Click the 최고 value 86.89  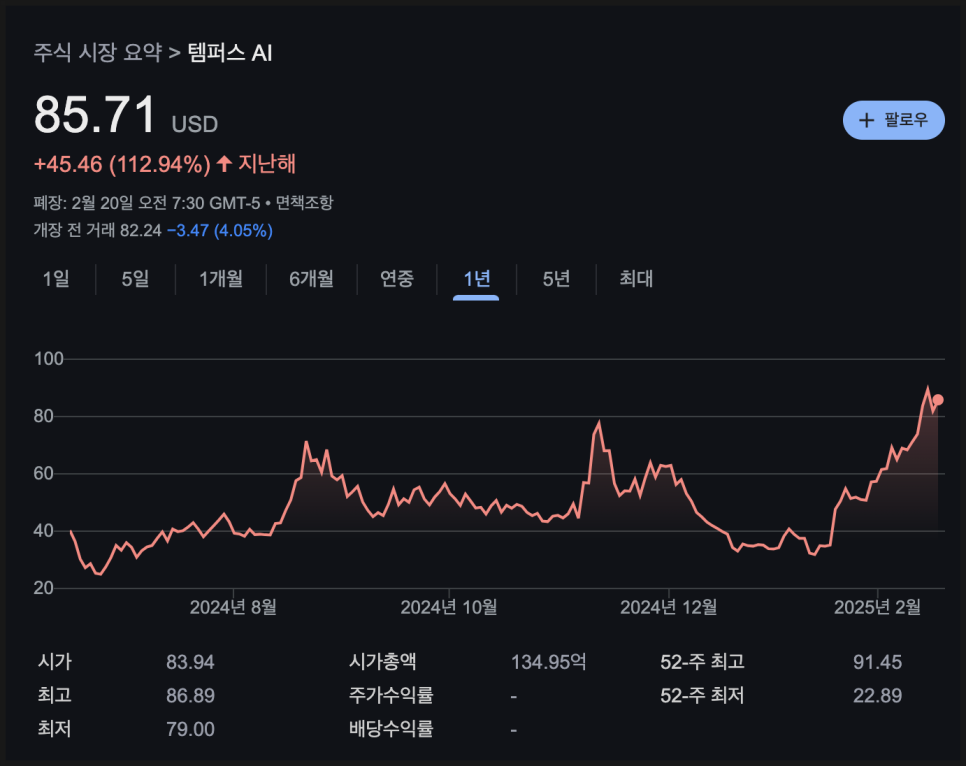190,696
